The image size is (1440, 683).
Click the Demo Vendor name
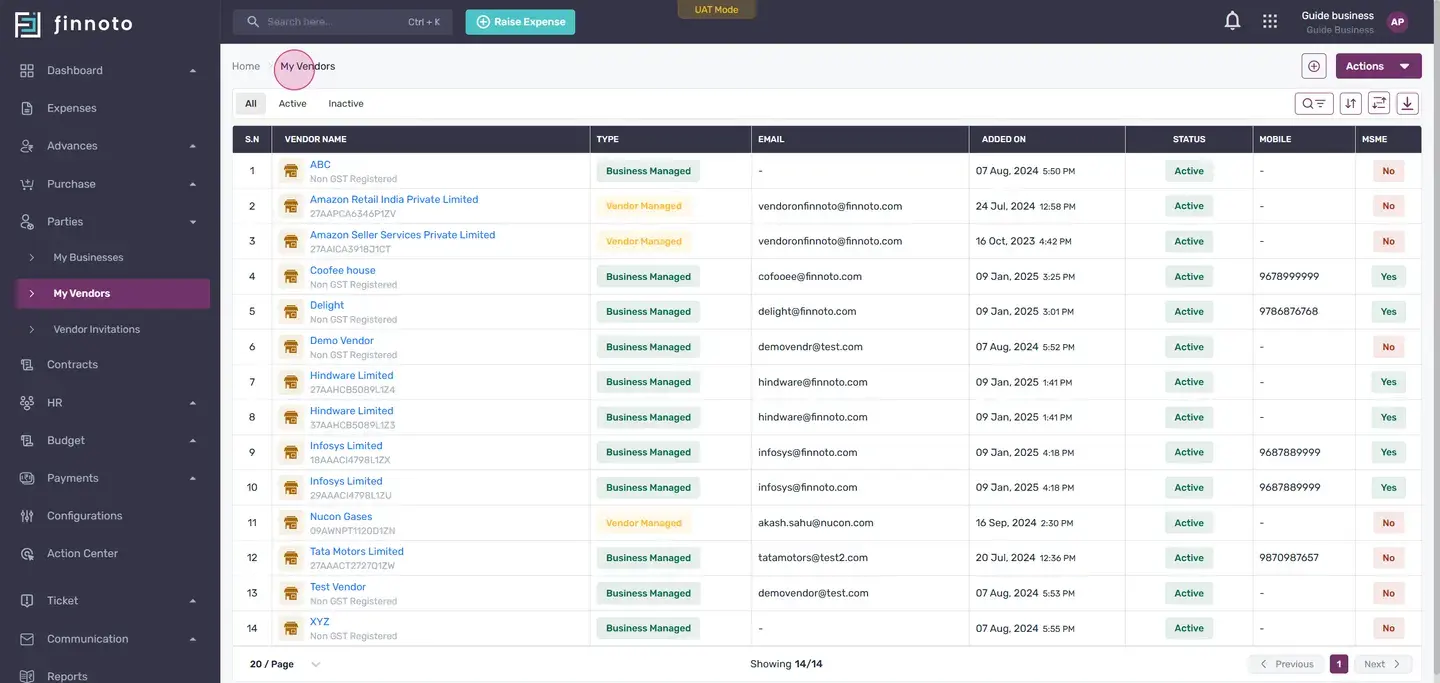(x=342, y=340)
